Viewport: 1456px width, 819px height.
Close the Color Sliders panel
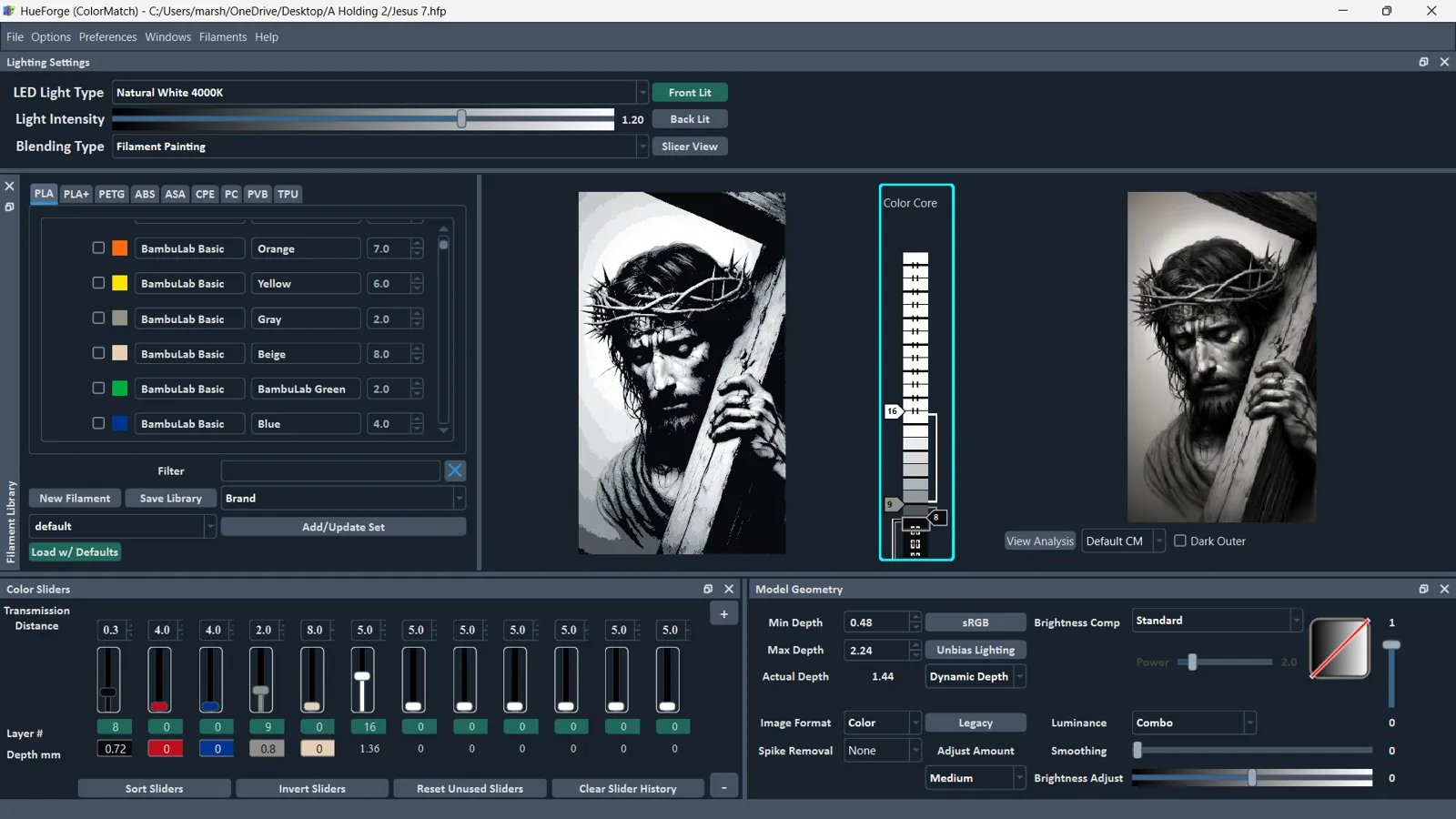tap(729, 589)
